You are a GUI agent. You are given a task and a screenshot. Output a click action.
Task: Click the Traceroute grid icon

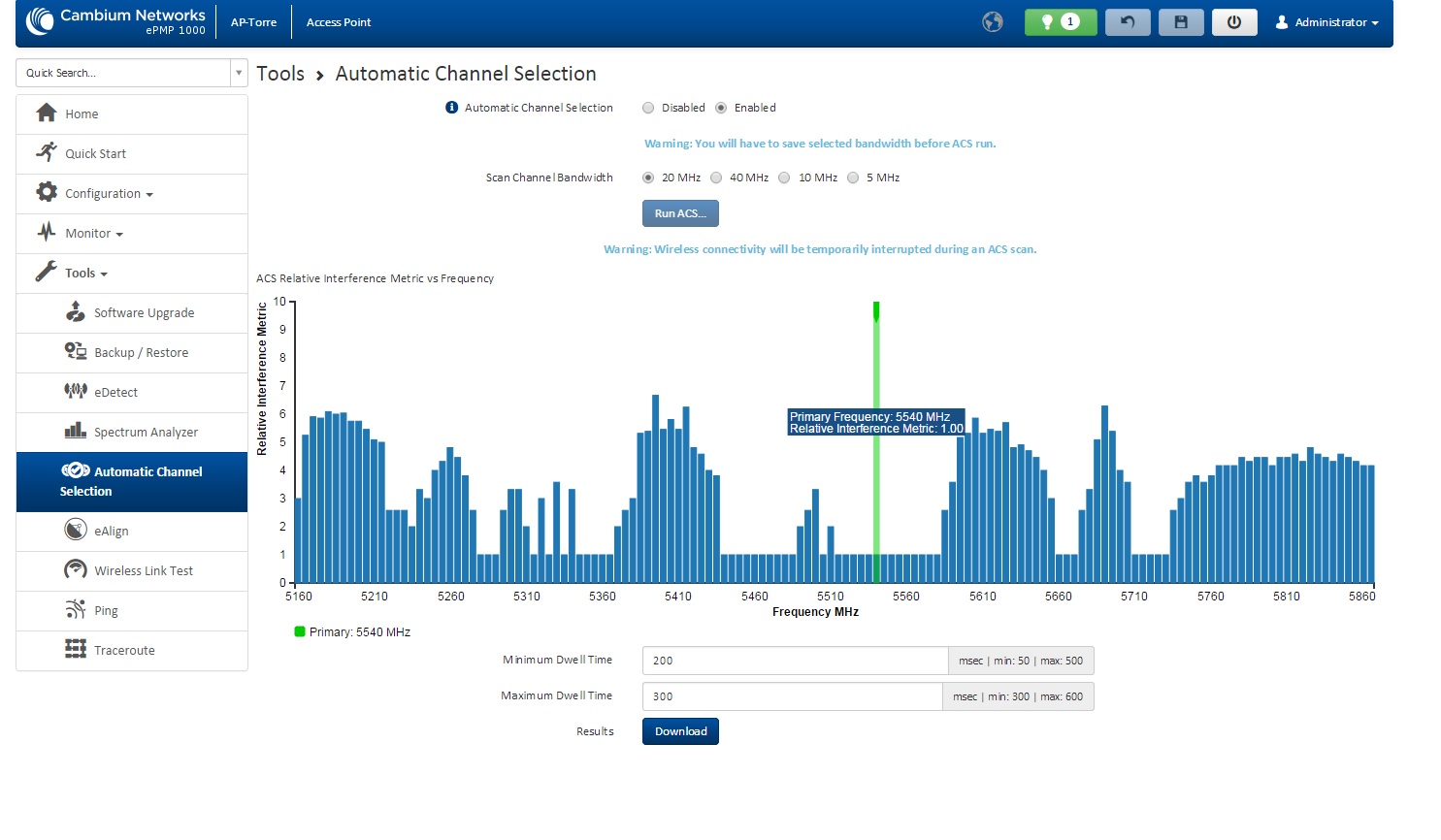coord(76,649)
